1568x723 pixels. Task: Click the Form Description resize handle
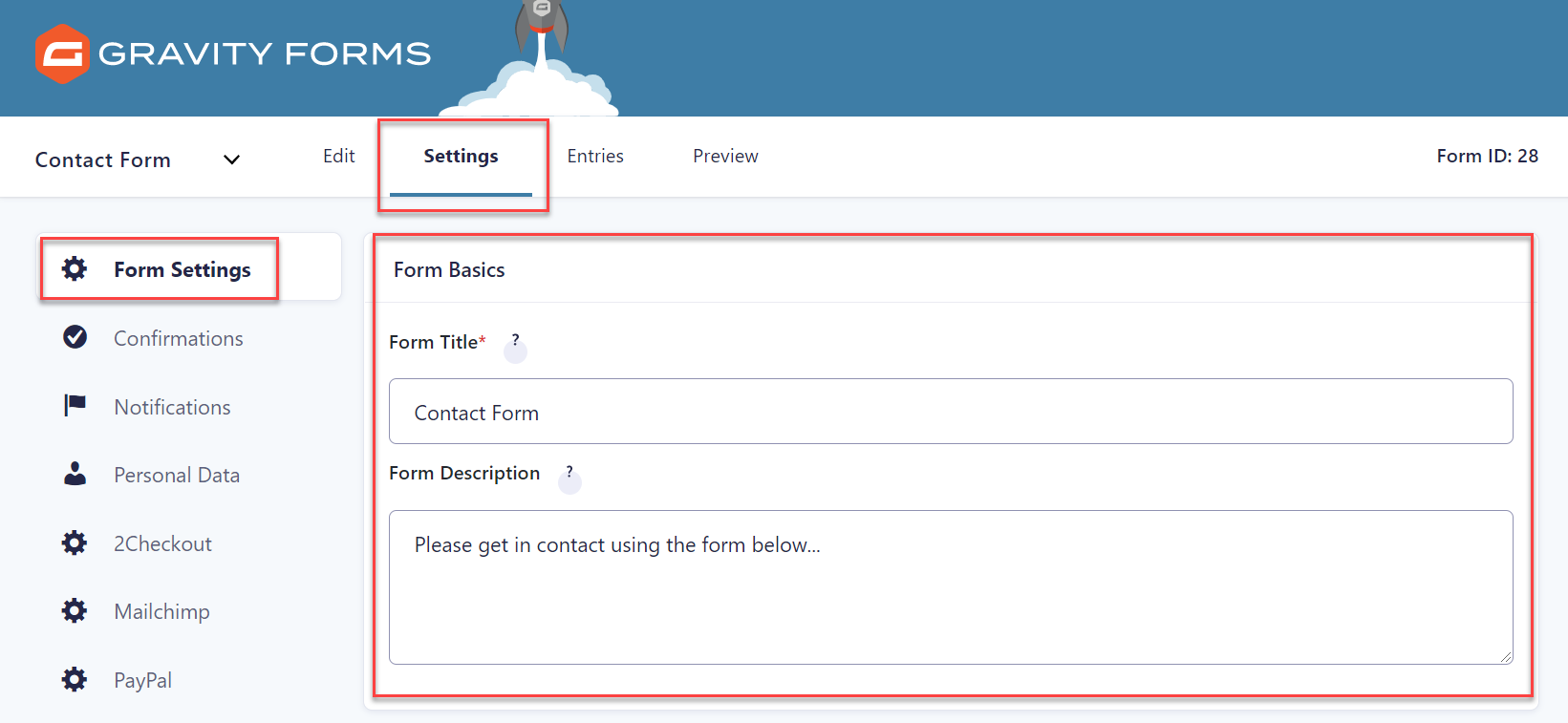1506,656
